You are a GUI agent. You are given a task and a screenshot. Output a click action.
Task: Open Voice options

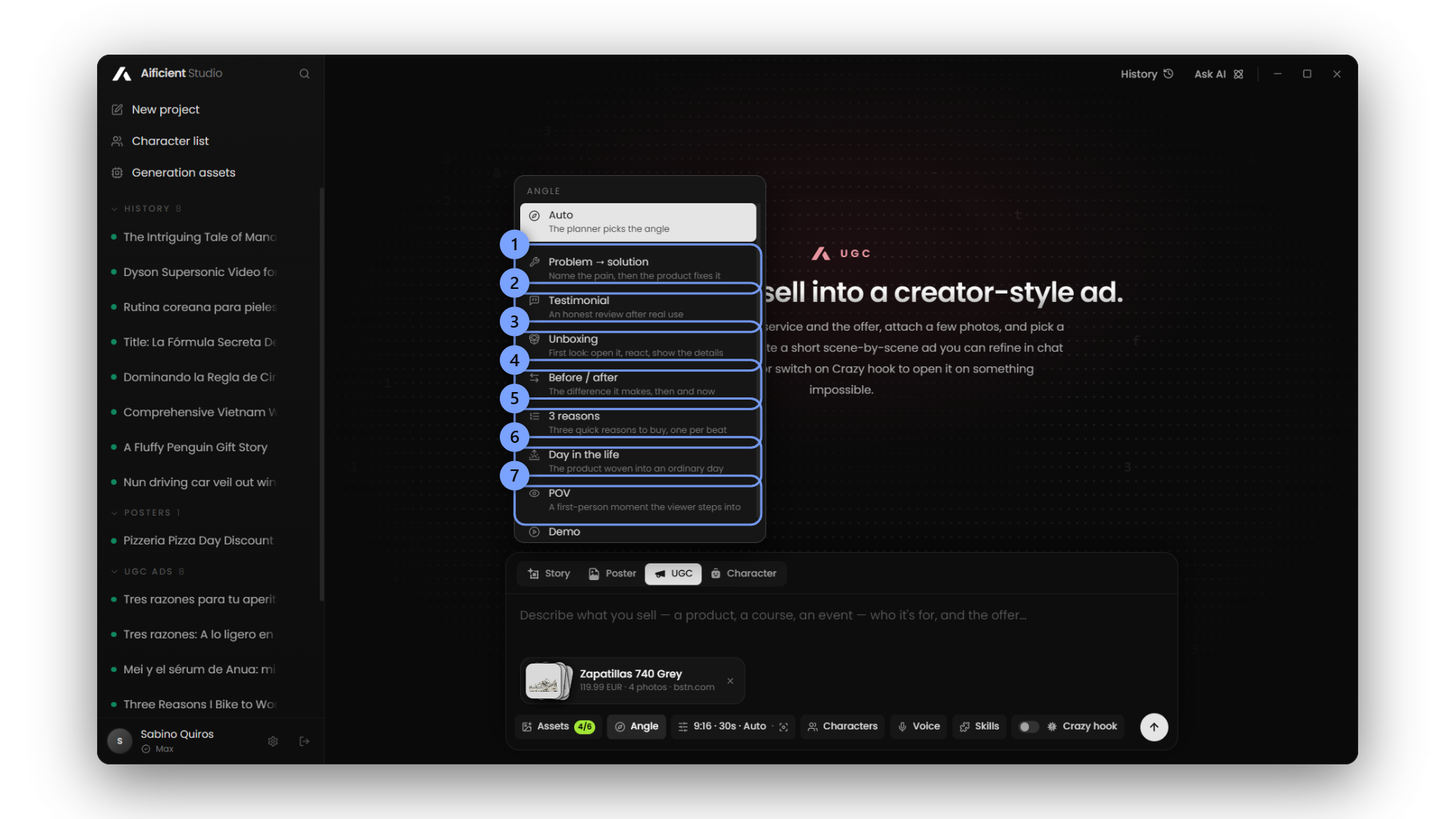point(918,726)
